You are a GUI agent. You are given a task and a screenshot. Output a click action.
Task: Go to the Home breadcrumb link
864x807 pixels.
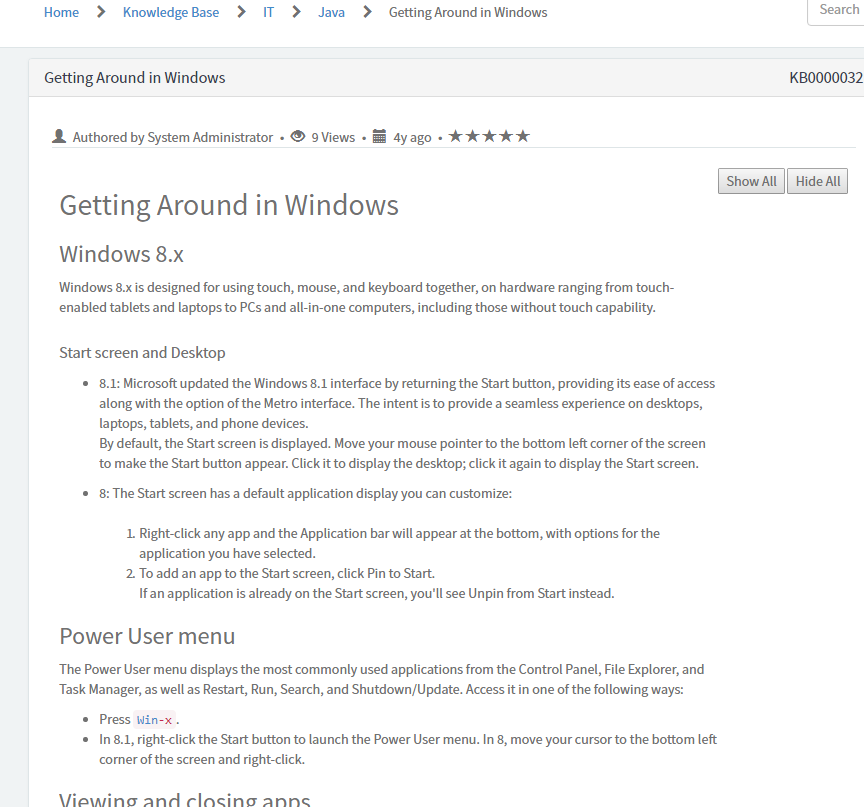[x=61, y=12]
